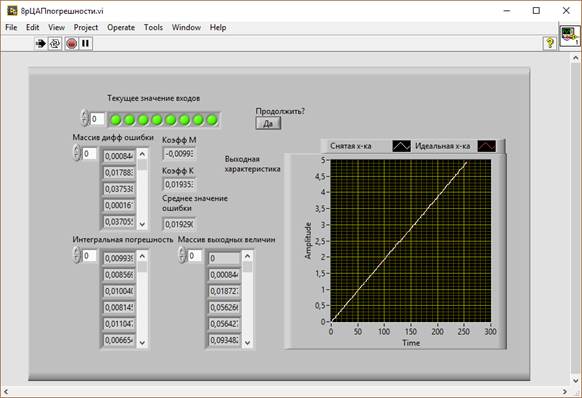Screen dimensions: 582x398
Task: Toggle the last green LED input
Action: tap(212, 120)
